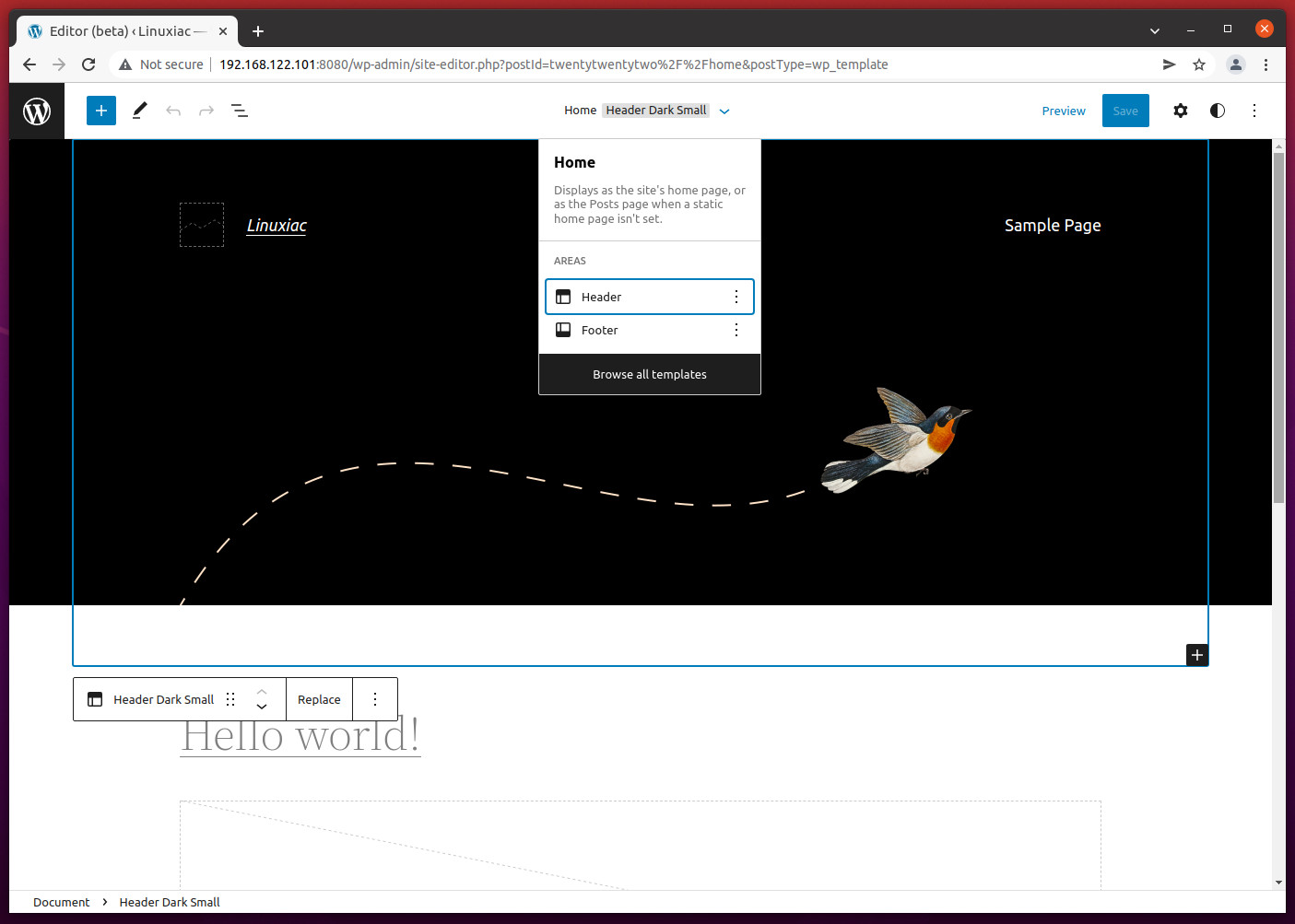Click the Linuxiac site title link
Image resolution: width=1295 pixels, height=924 pixels.
pos(277,226)
